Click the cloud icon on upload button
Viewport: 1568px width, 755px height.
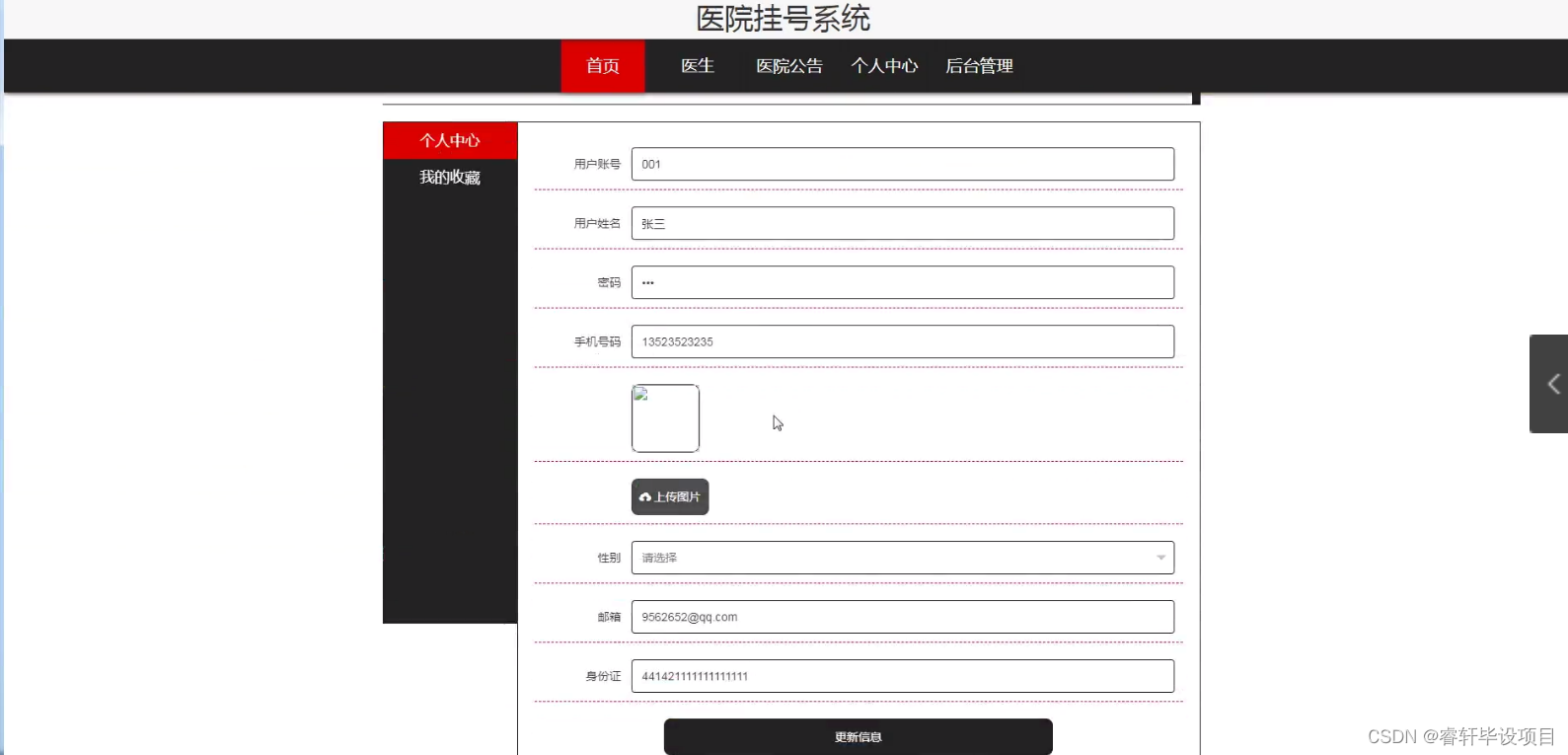click(645, 497)
